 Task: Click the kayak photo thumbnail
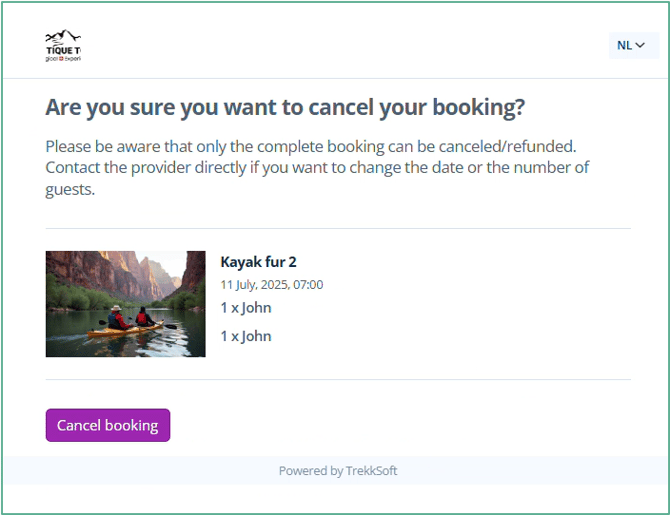125,304
